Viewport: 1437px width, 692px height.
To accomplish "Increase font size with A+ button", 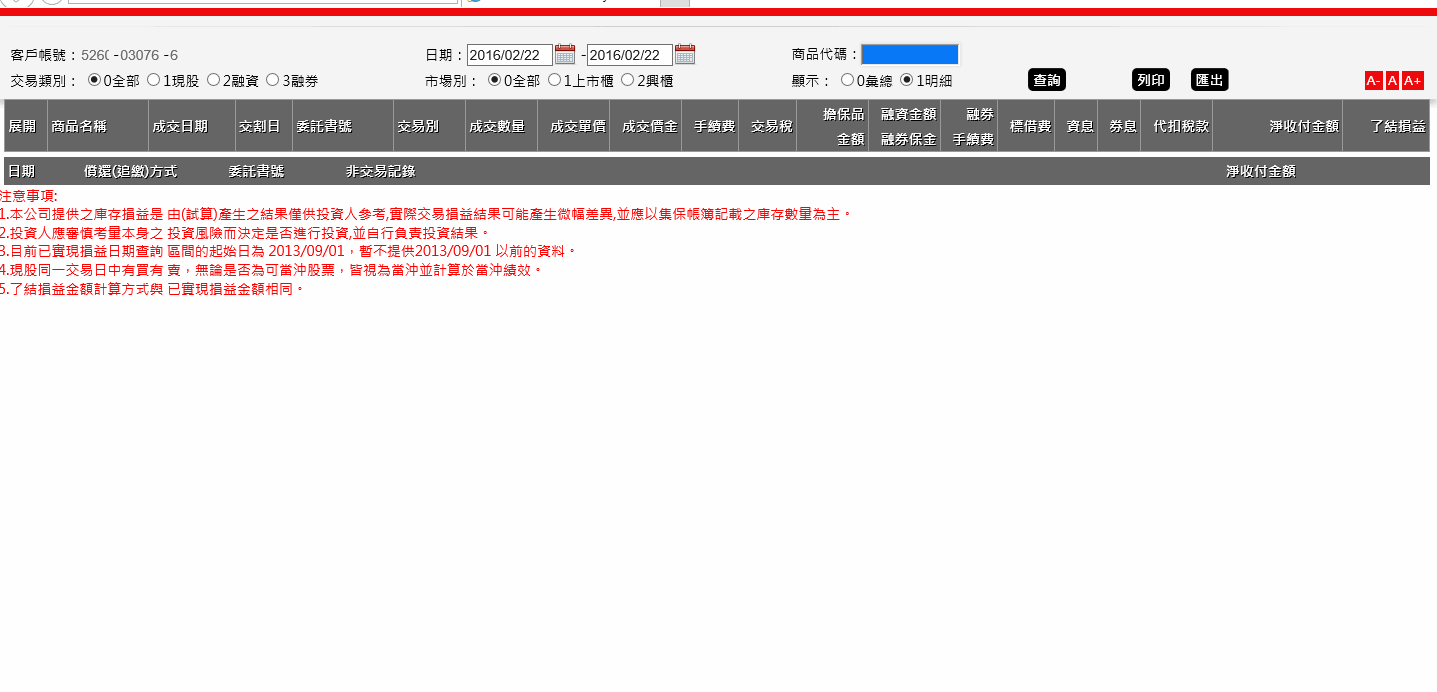I will point(1412,81).
